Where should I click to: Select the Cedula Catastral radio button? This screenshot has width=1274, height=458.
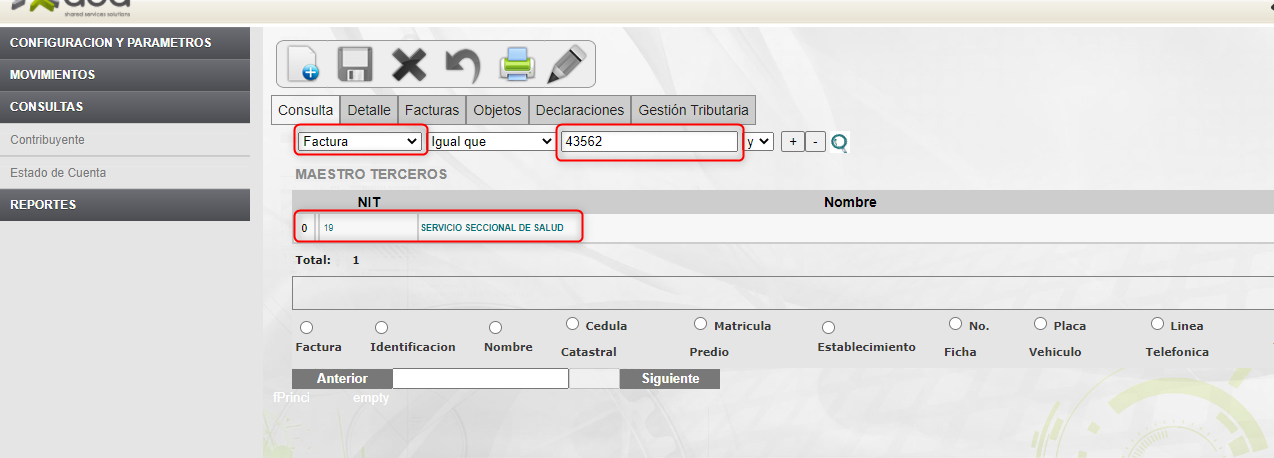(x=573, y=324)
